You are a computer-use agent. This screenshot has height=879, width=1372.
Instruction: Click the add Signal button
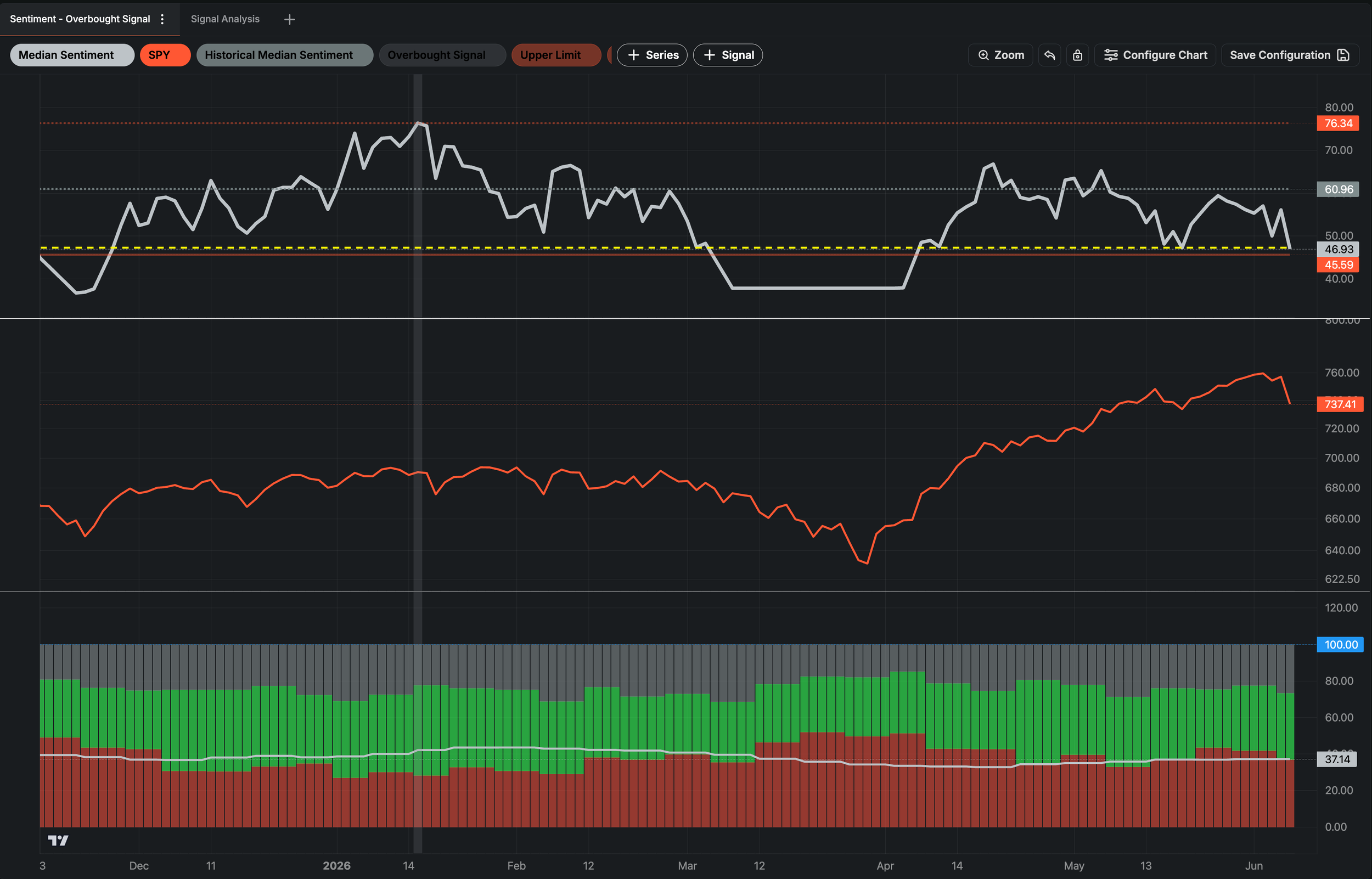(x=728, y=55)
